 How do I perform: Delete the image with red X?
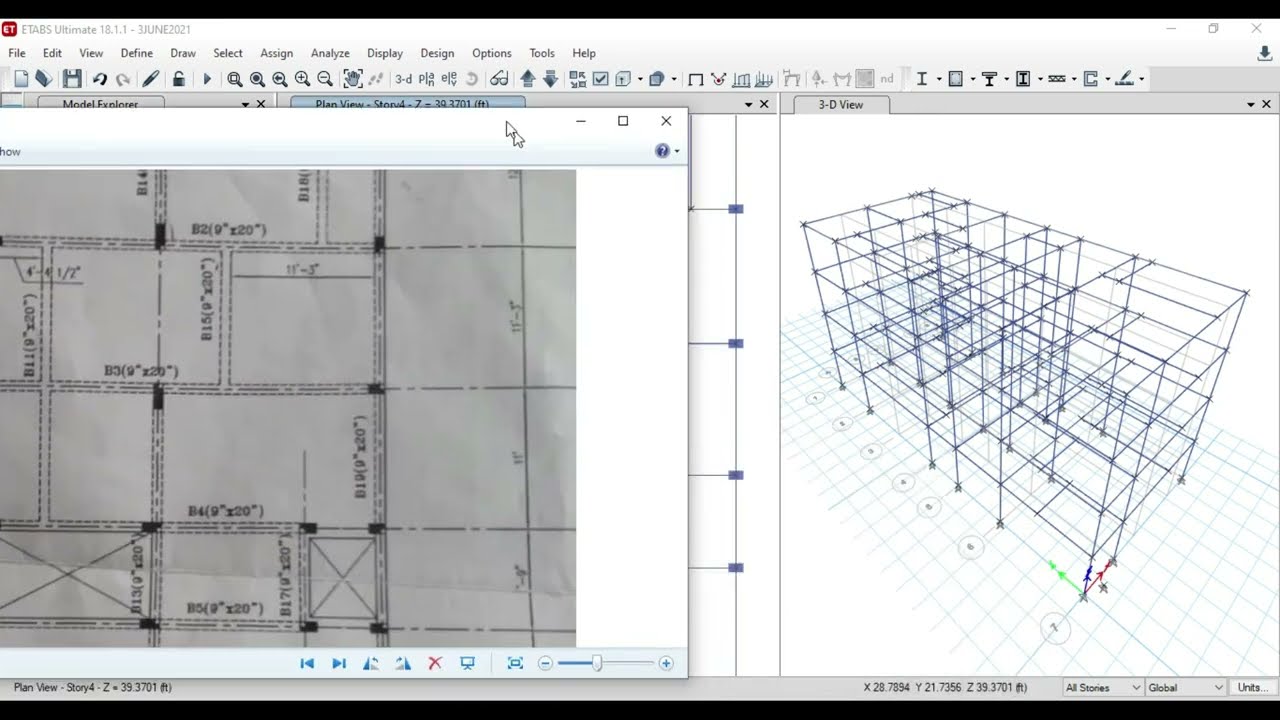tap(435, 663)
